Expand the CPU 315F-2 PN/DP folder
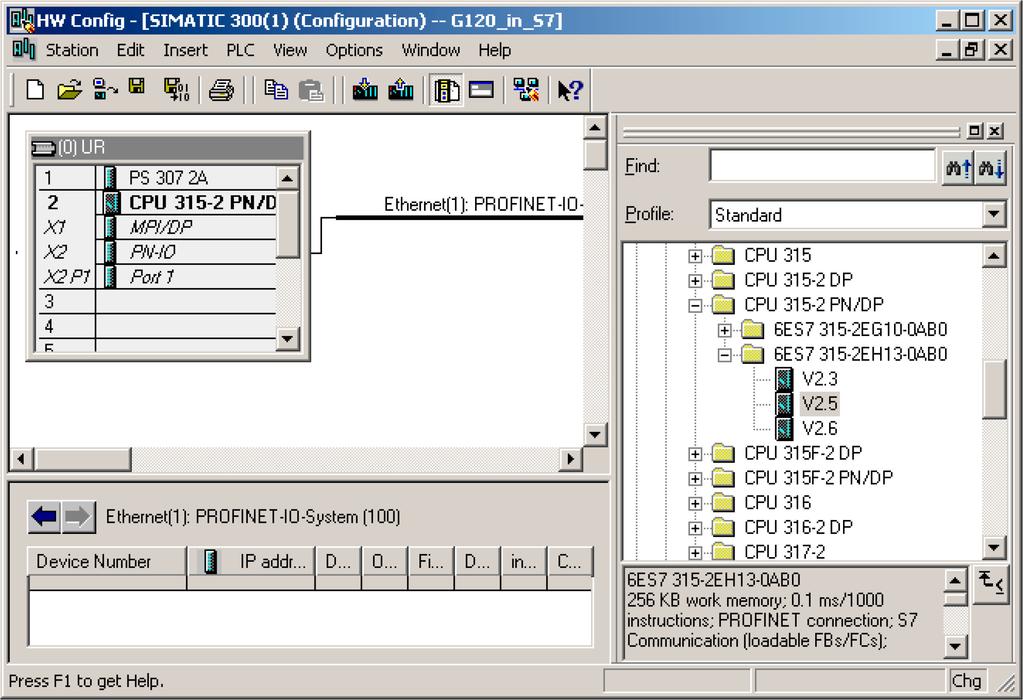The width and height of the screenshot is (1023, 700). point(695,479)
